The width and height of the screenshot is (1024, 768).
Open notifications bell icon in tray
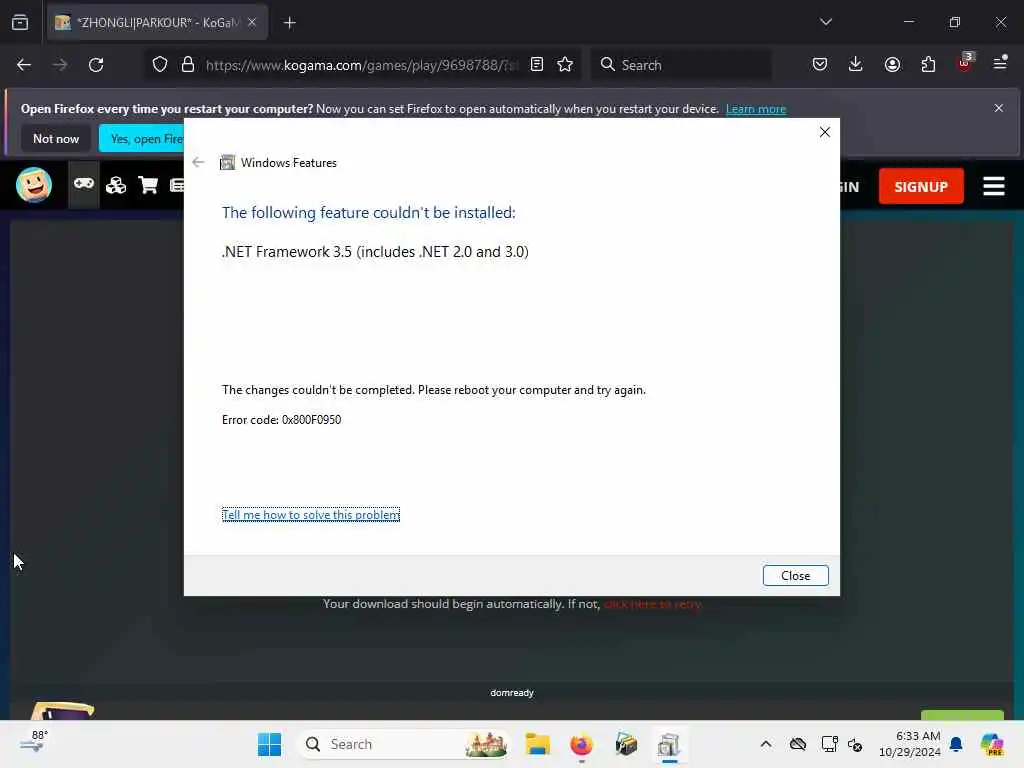[956, 744]
